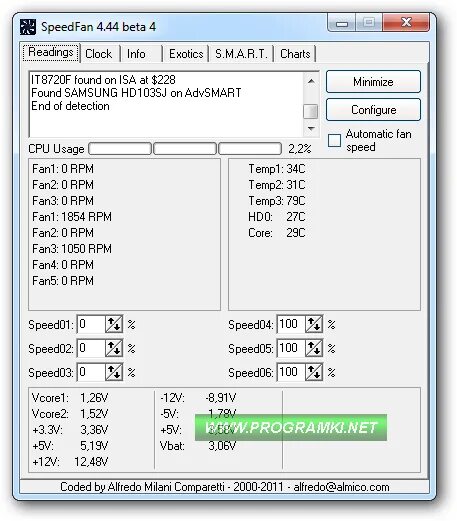Select the 'Fan5: 0 RPM' reading
Image resolution: width=457 pixels, height=521 pixels.
pyautogui.click(x=63, y=281)
